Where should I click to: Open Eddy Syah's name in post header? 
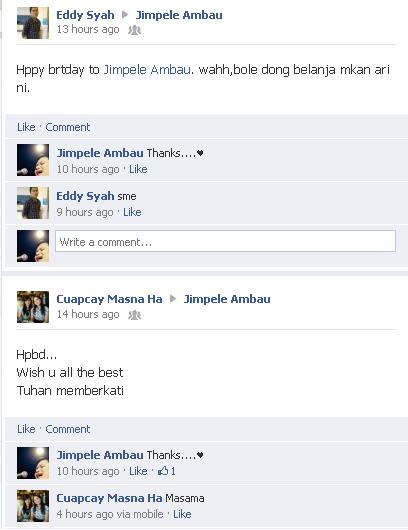click(85, 15)
